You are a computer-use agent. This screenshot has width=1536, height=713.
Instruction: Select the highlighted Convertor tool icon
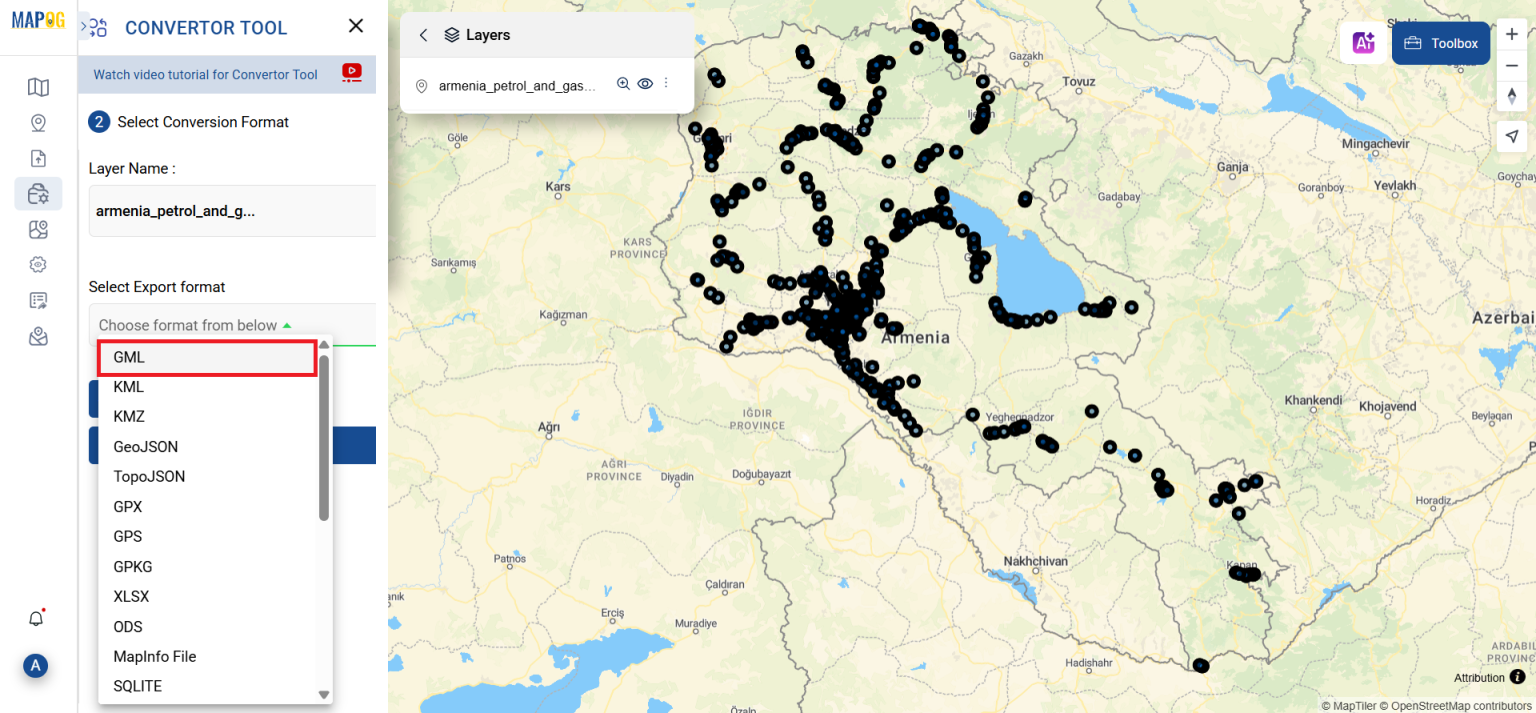pyautogui.click(x=38, y=194)
